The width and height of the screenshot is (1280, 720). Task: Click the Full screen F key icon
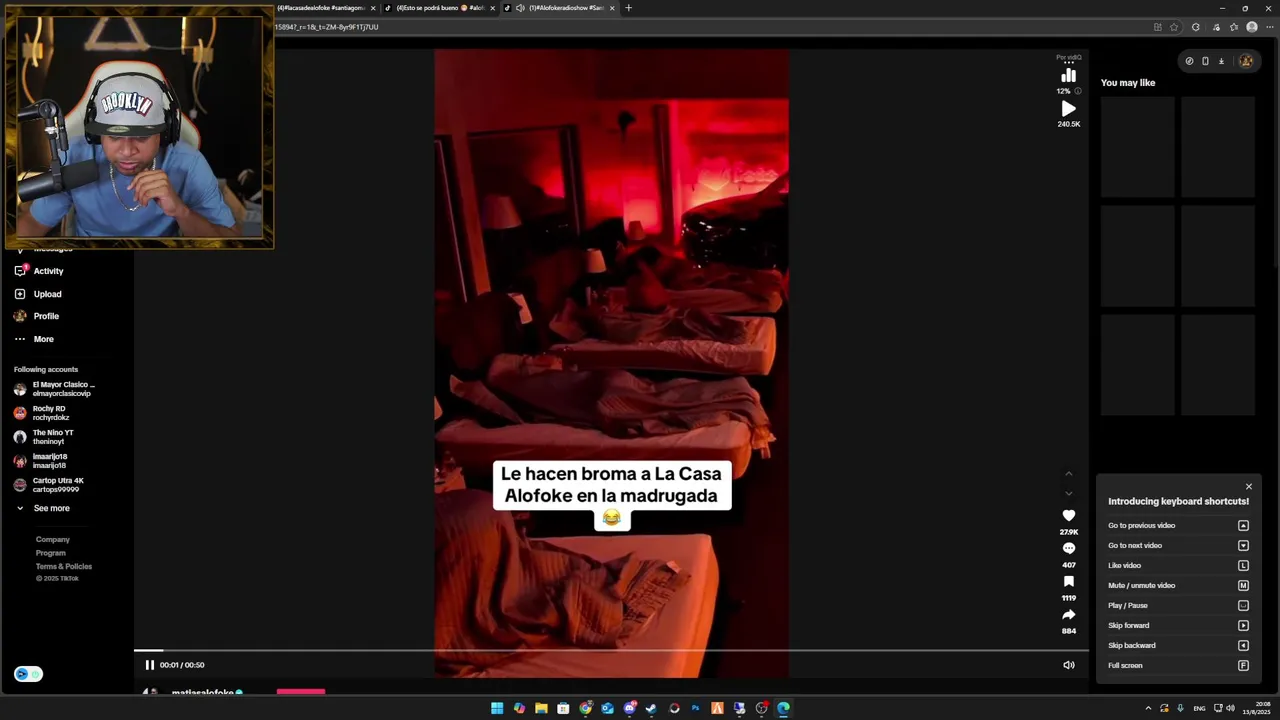point(1243,666)
